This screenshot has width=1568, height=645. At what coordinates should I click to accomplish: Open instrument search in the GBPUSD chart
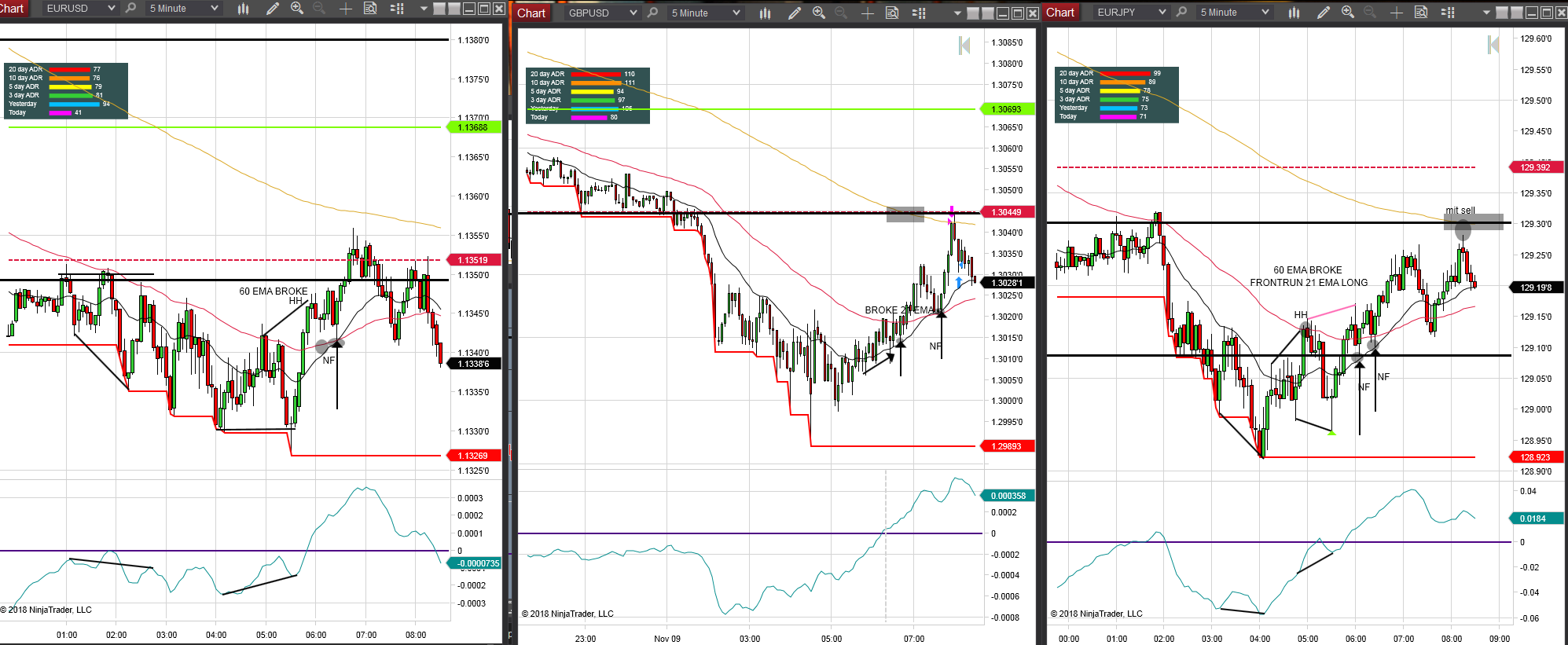tap(652, 13)
